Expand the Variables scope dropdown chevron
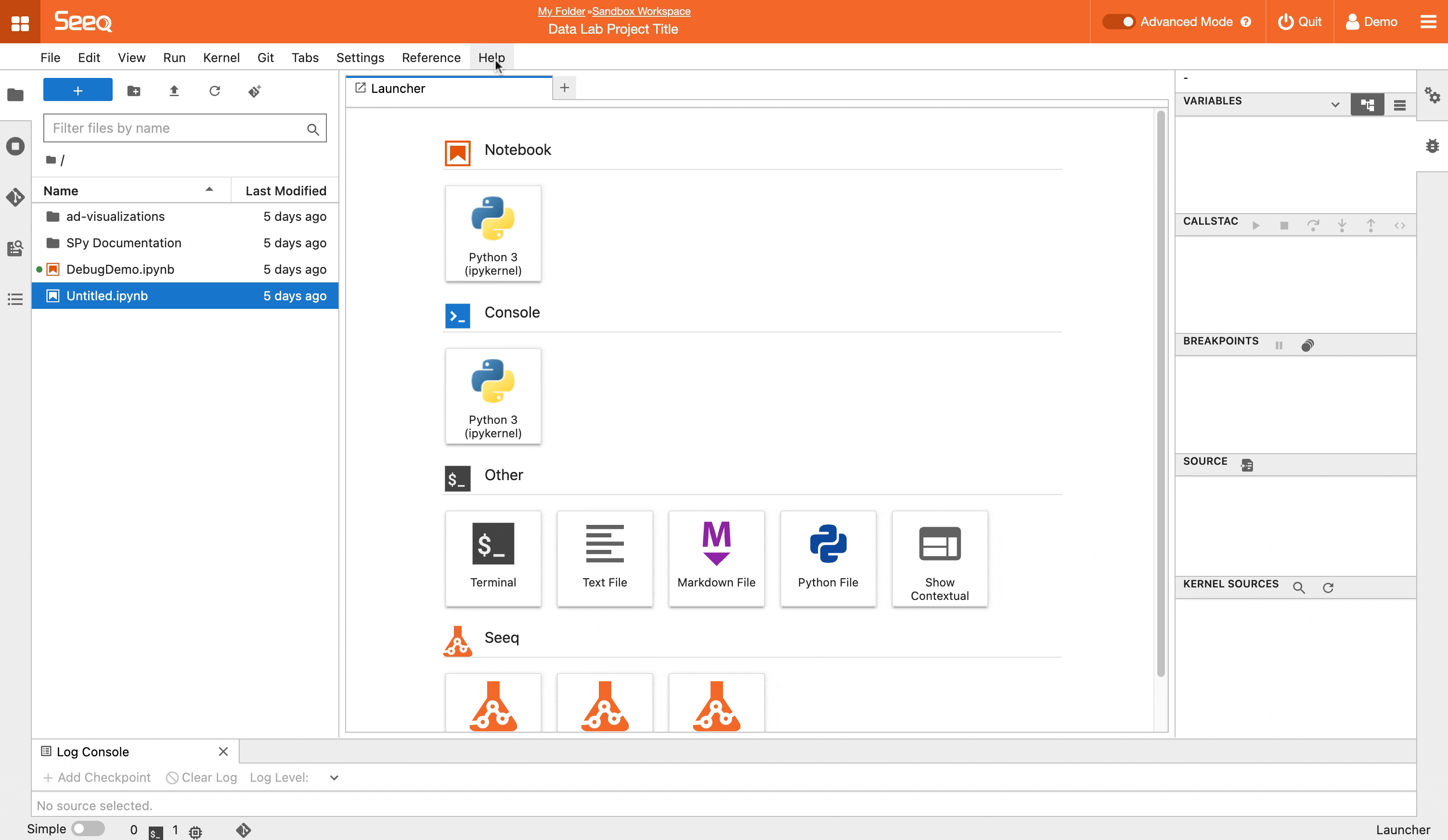 pos(1335,104)
